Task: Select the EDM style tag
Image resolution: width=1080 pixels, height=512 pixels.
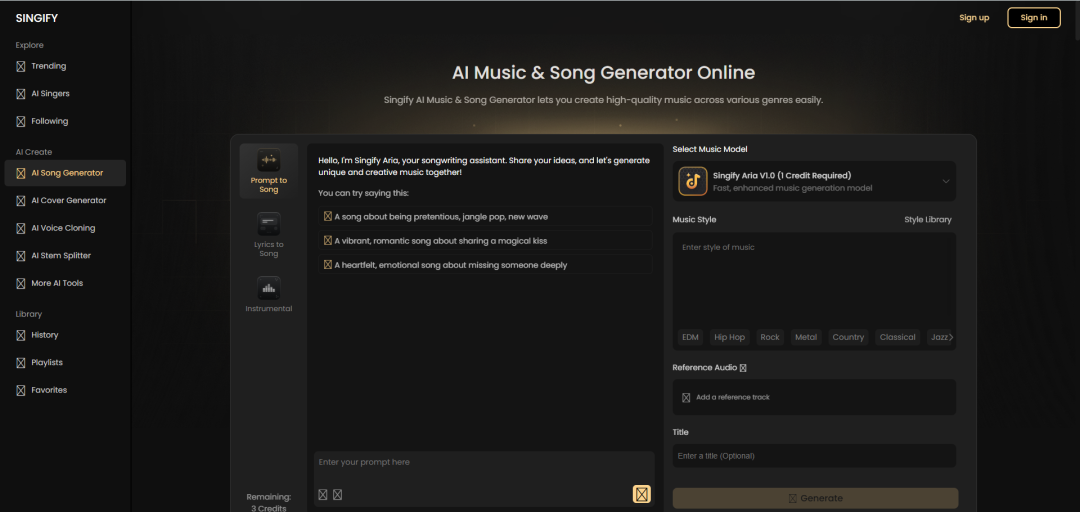Action: coord(690,338)
